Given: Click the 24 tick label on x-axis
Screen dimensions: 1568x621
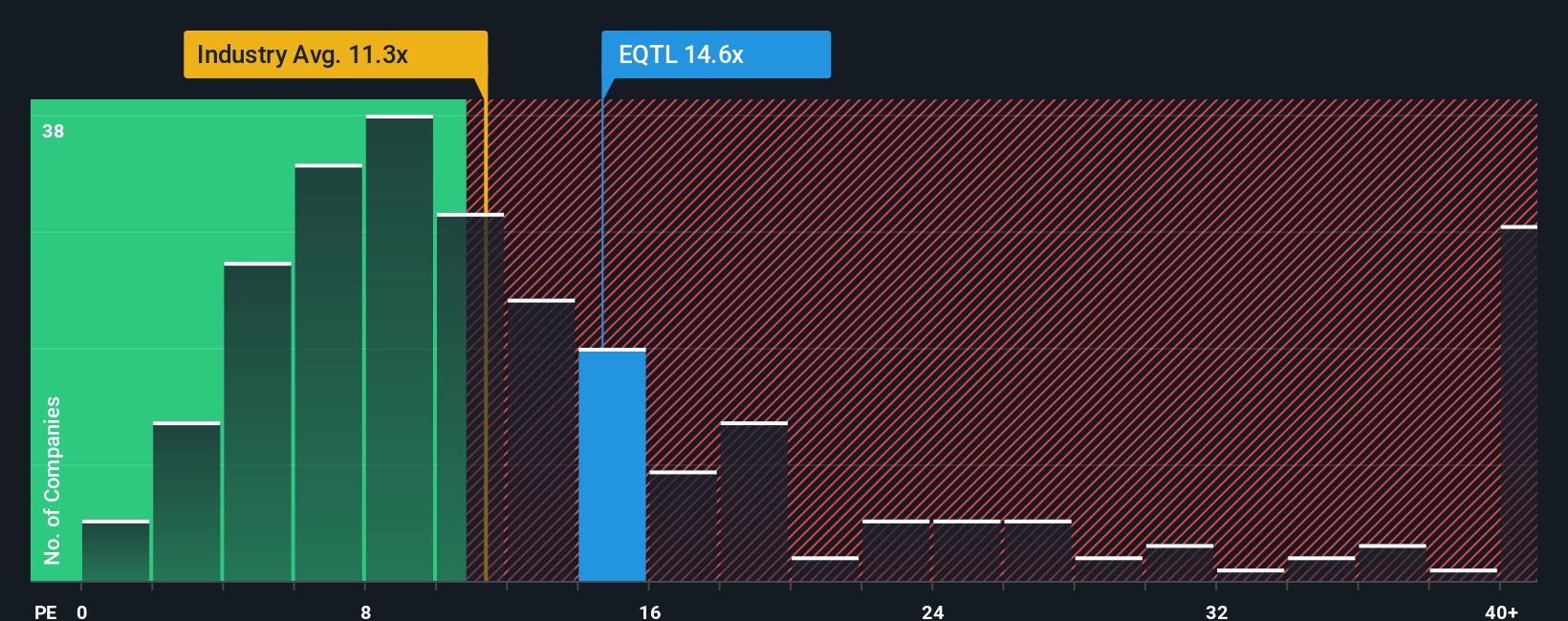Looking at the screenshot, I should point(933,611).
